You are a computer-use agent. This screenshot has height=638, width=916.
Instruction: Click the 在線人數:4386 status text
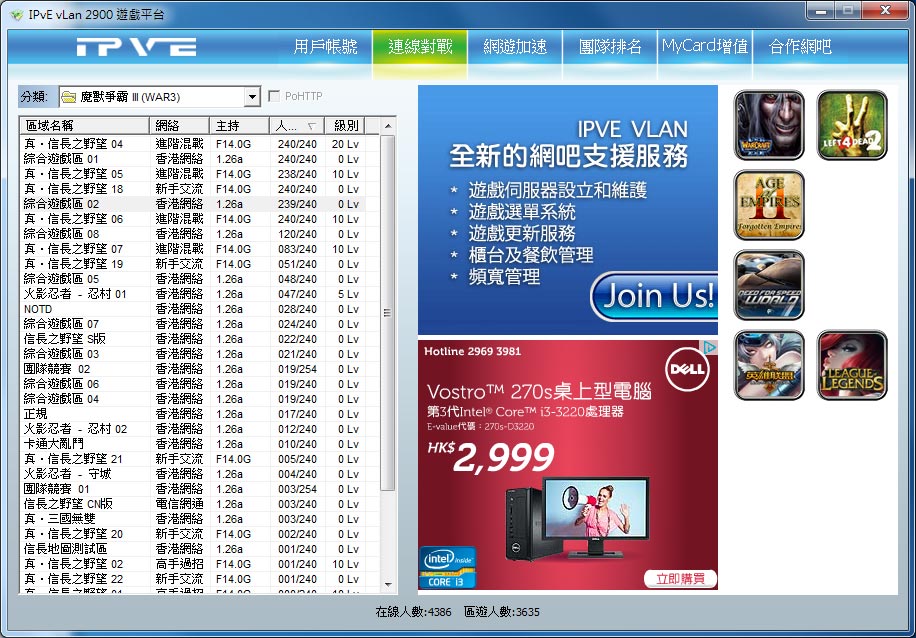[413, 612]
